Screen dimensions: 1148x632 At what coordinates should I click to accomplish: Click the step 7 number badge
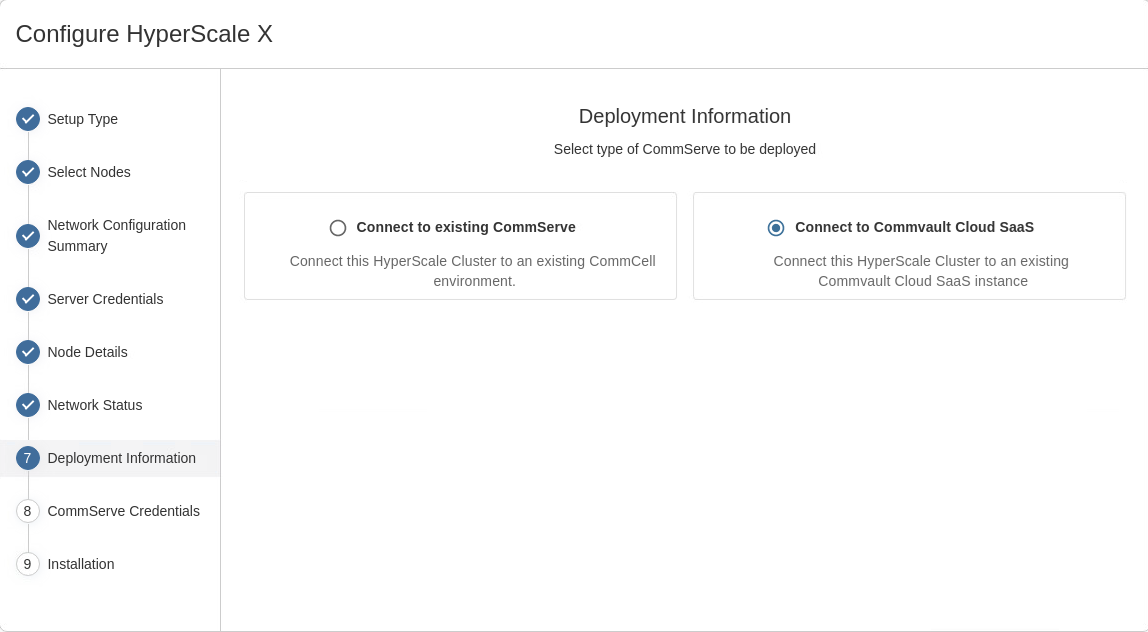[28, 458]
